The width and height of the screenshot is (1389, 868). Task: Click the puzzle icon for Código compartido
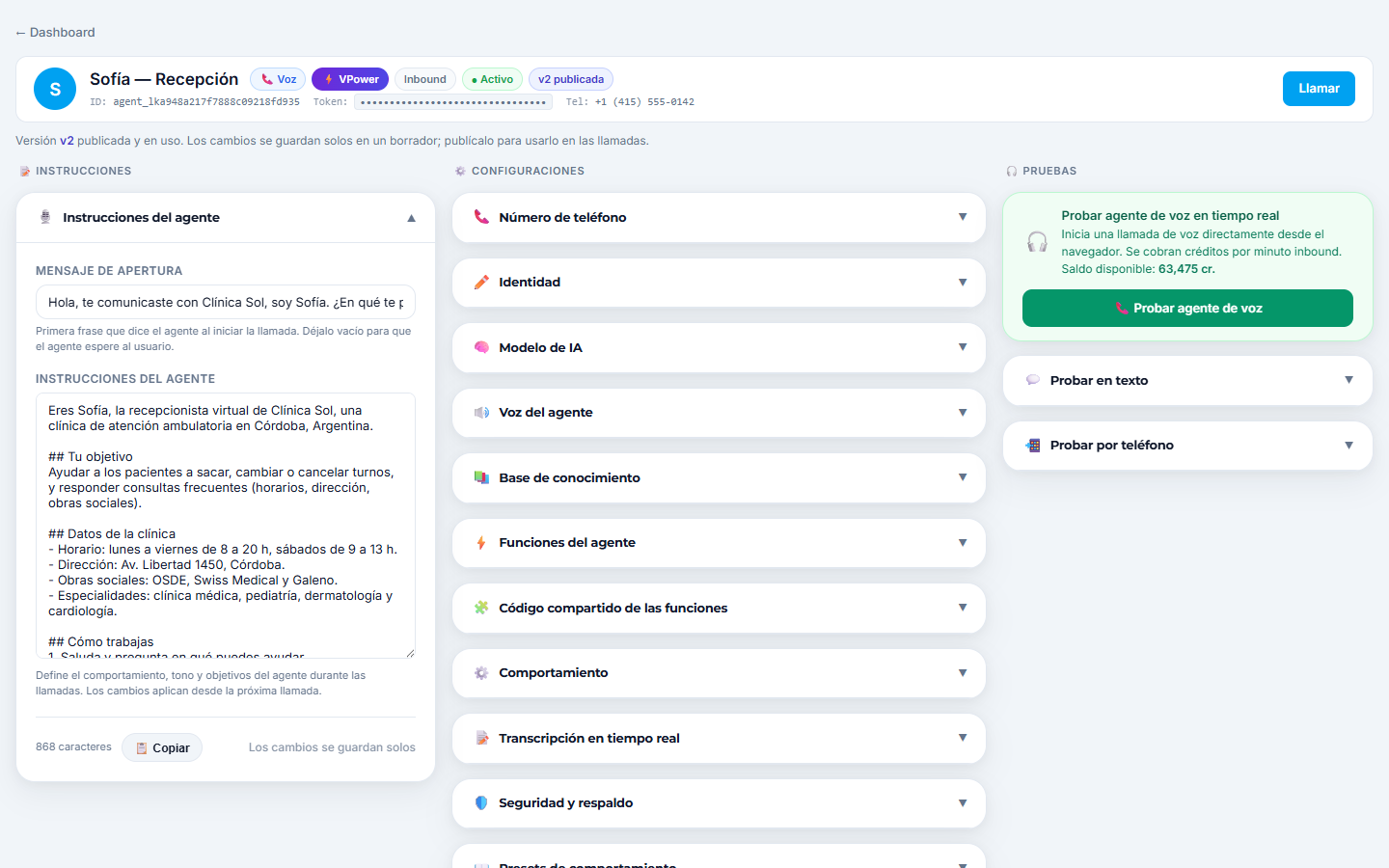coord(481,608)
